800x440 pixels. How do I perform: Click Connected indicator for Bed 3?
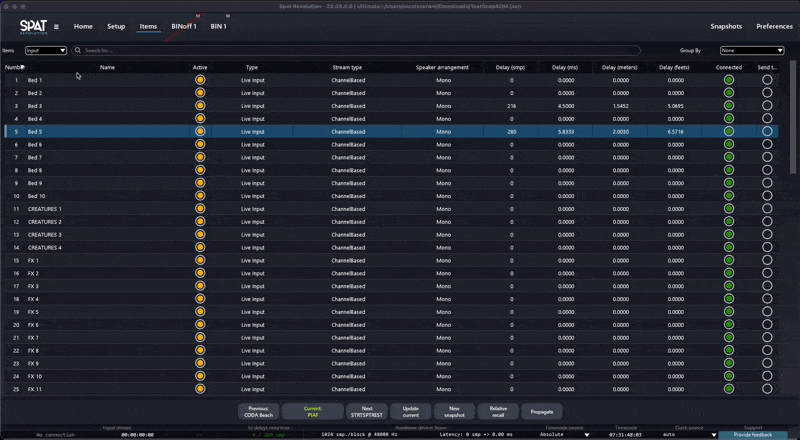[x=729, y=106]
